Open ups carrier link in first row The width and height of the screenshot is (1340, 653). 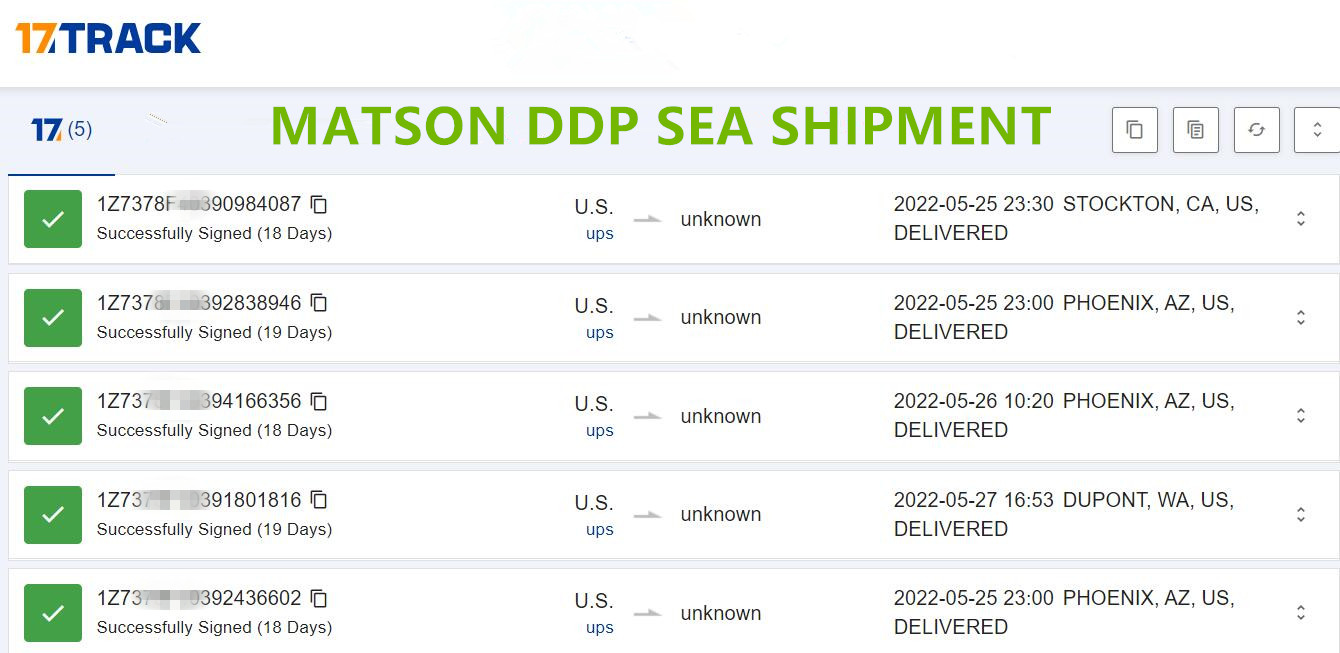pyautogui.click(x=600, y=234)
